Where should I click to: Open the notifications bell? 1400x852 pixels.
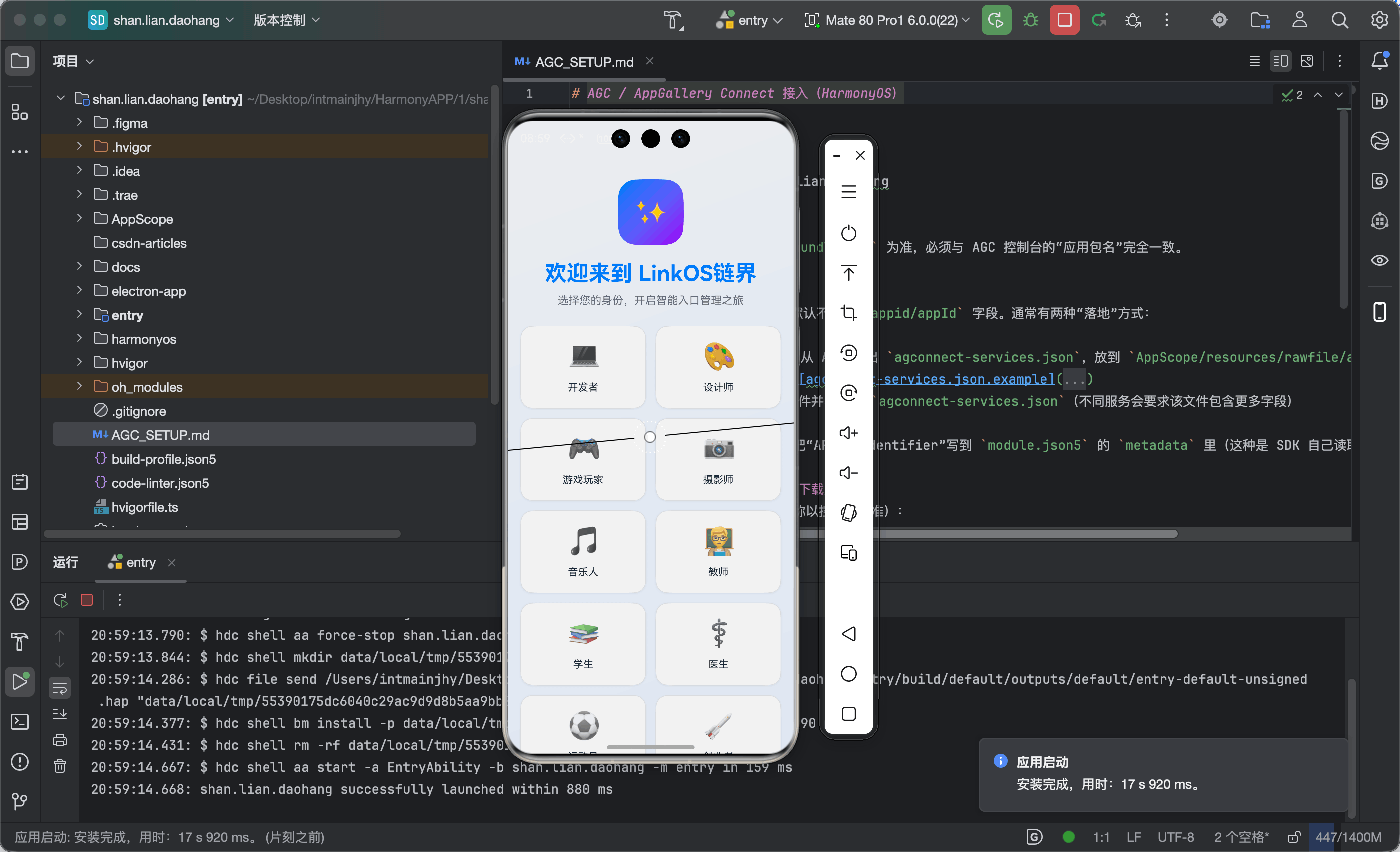(x=1379, y=61)
